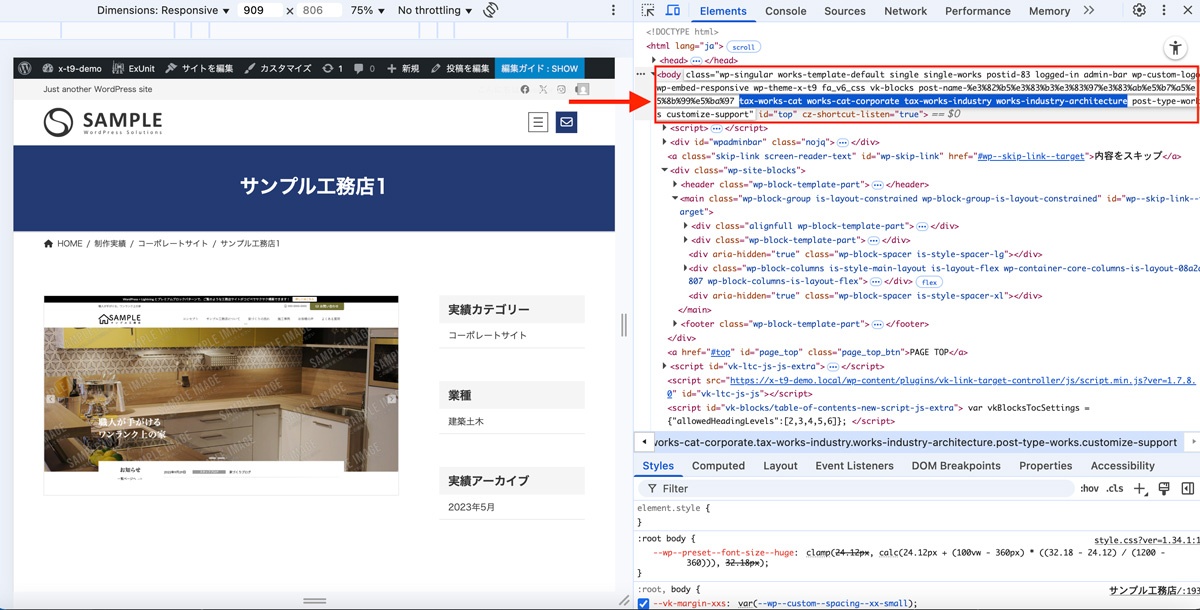Open the Layout pane tab
The image size is (1200, 610).
point(780,466)
